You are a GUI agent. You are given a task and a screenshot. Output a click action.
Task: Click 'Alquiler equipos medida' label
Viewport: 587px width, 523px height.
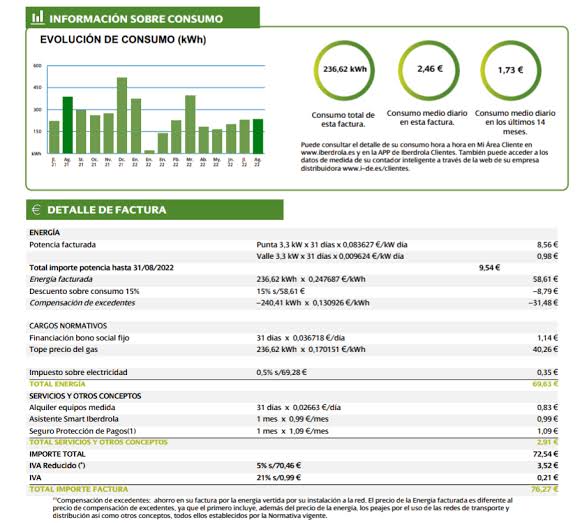pyautogui.click(x=72, y=408)
